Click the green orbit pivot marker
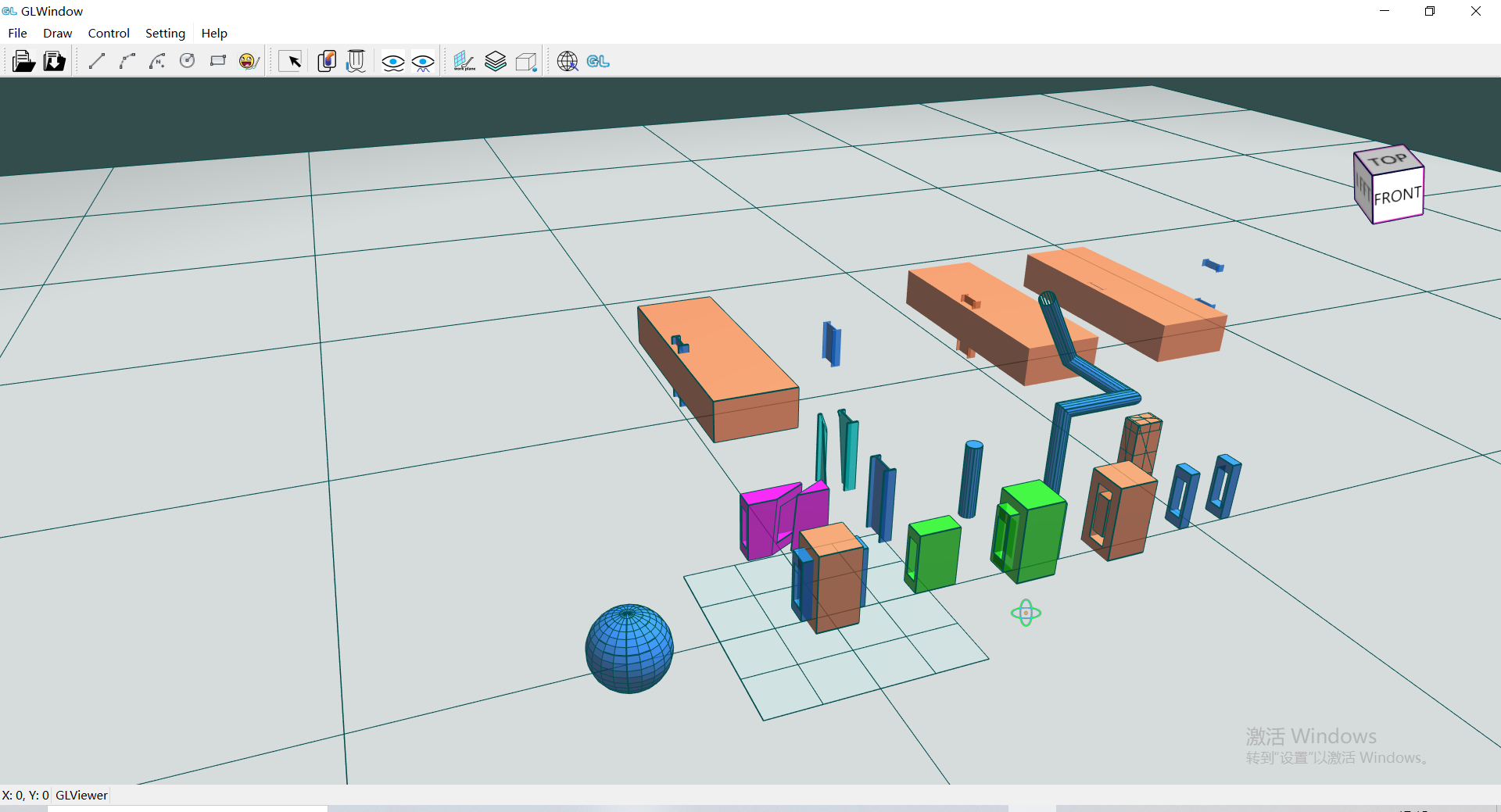The image size is (1501, 812). (1026, 613)
